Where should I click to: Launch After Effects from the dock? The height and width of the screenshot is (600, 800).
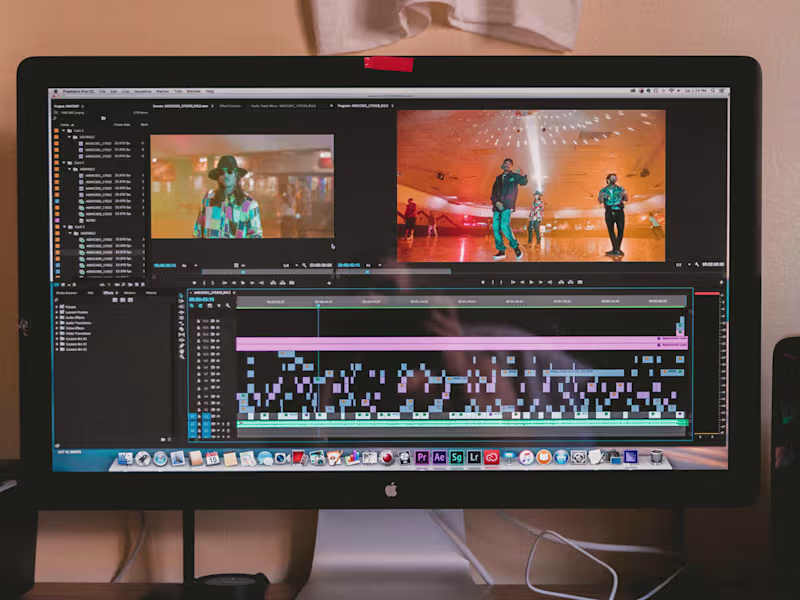pos(439,457)
